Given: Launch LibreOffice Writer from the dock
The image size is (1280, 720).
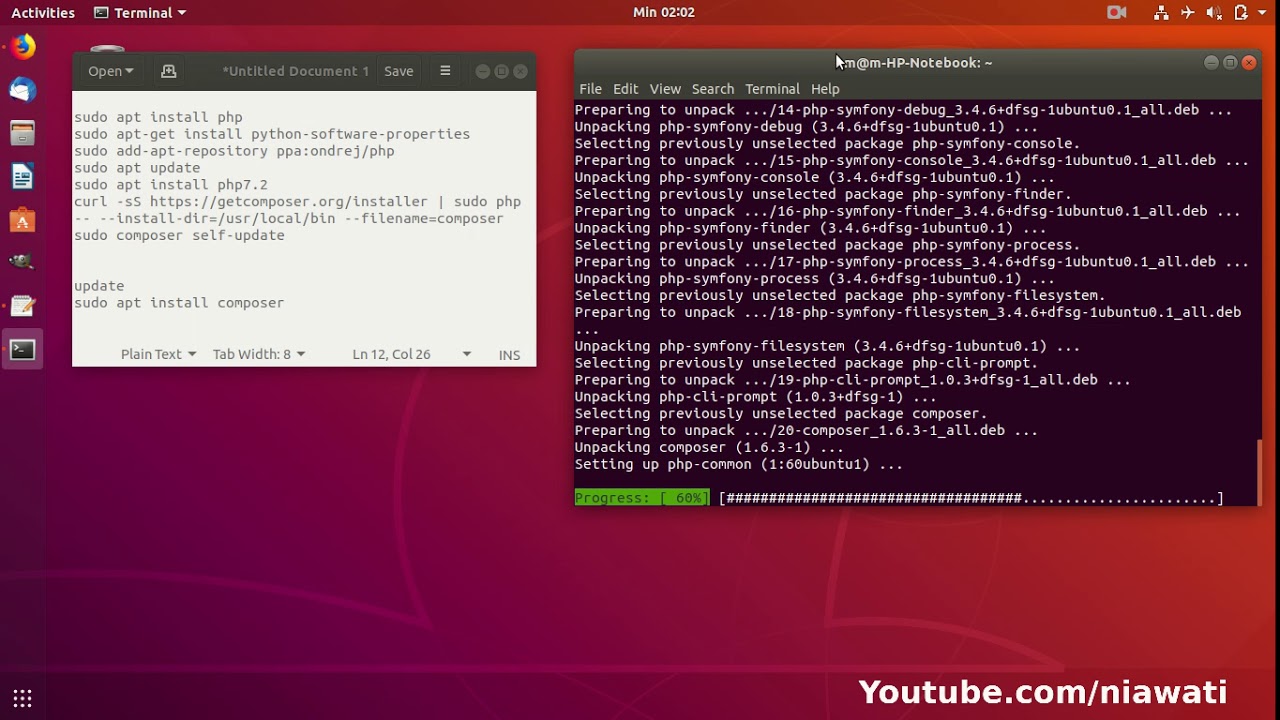Looking at the screenshot, I should point(22,177).
